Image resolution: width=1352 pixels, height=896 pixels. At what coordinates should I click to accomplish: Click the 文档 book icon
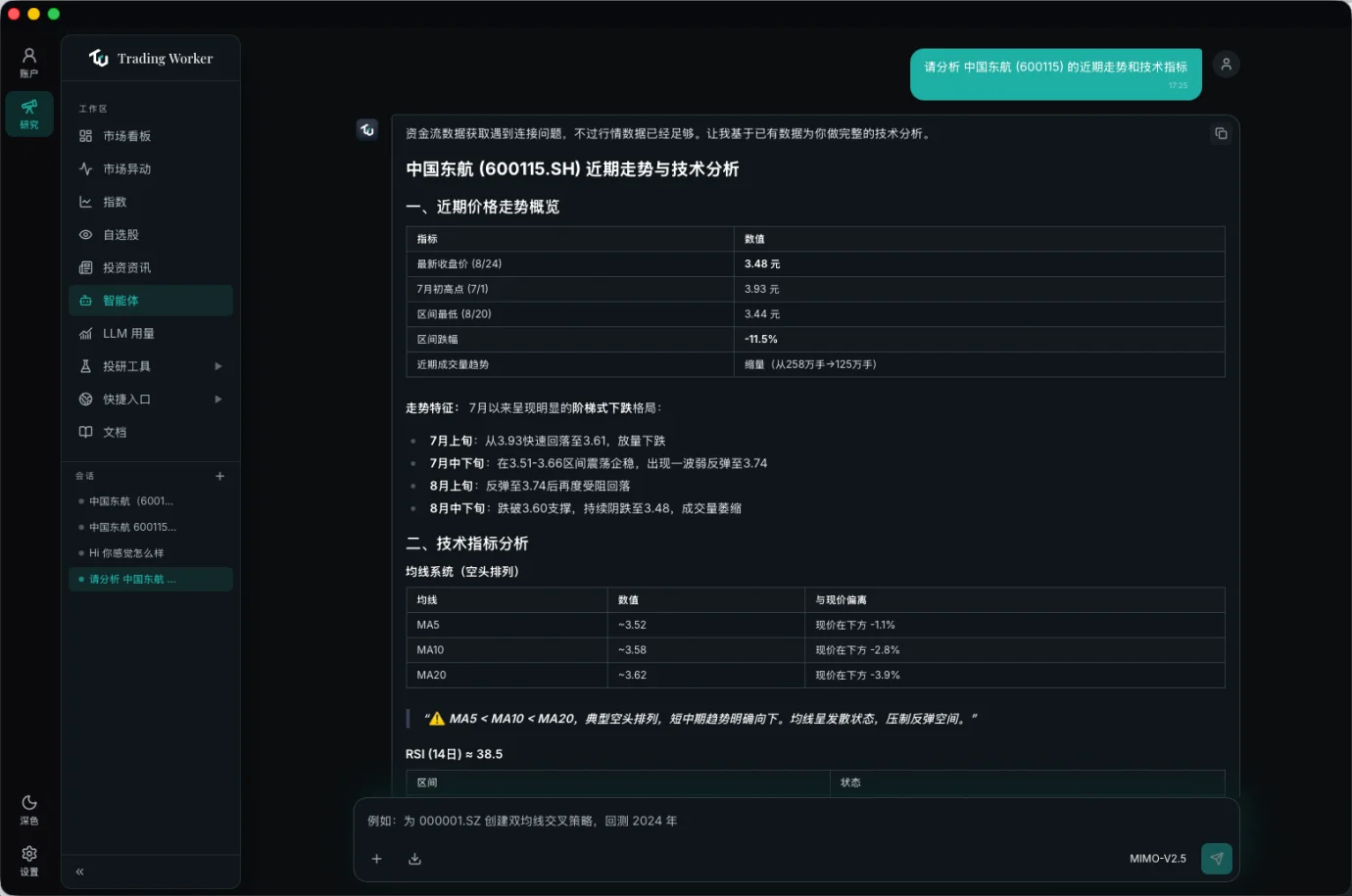(85, 432)
